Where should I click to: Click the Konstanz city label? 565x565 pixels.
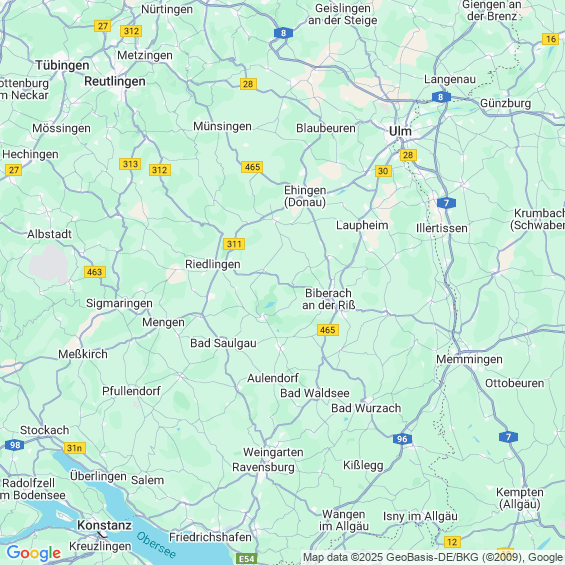click(104, 525)
